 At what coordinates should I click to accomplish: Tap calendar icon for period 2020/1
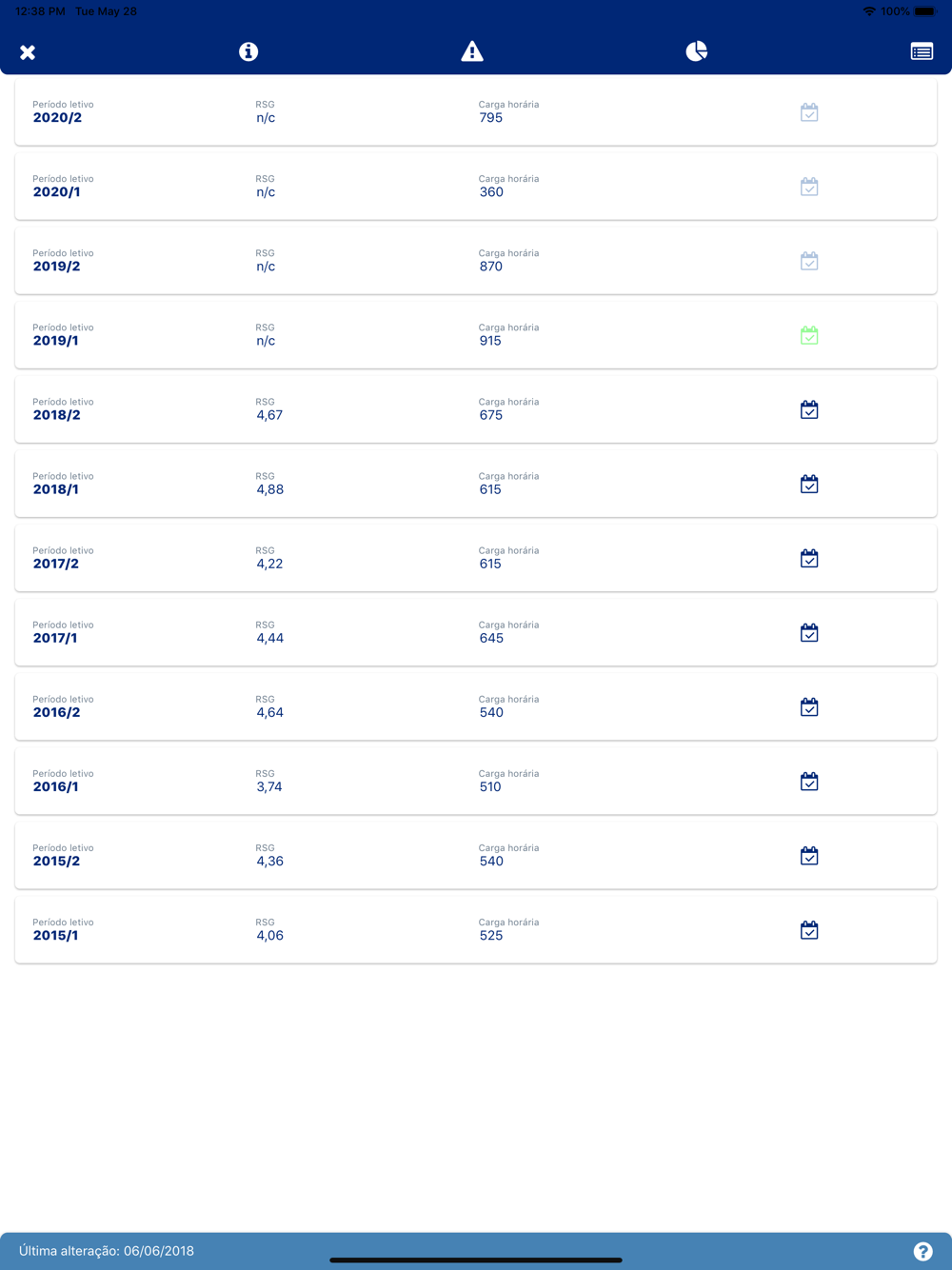[809, 187]
